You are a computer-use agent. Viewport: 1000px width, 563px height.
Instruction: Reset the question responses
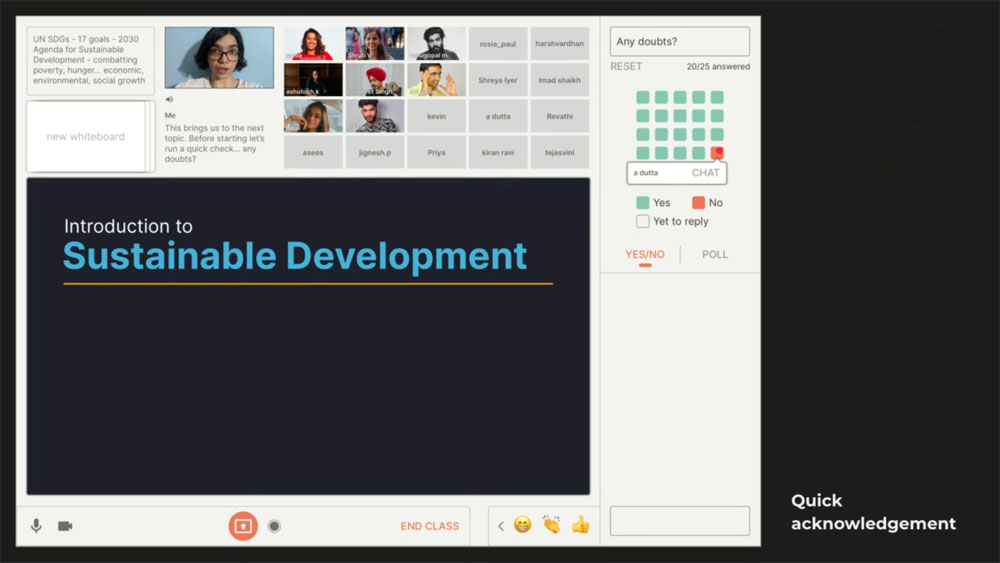click(626, 67)
